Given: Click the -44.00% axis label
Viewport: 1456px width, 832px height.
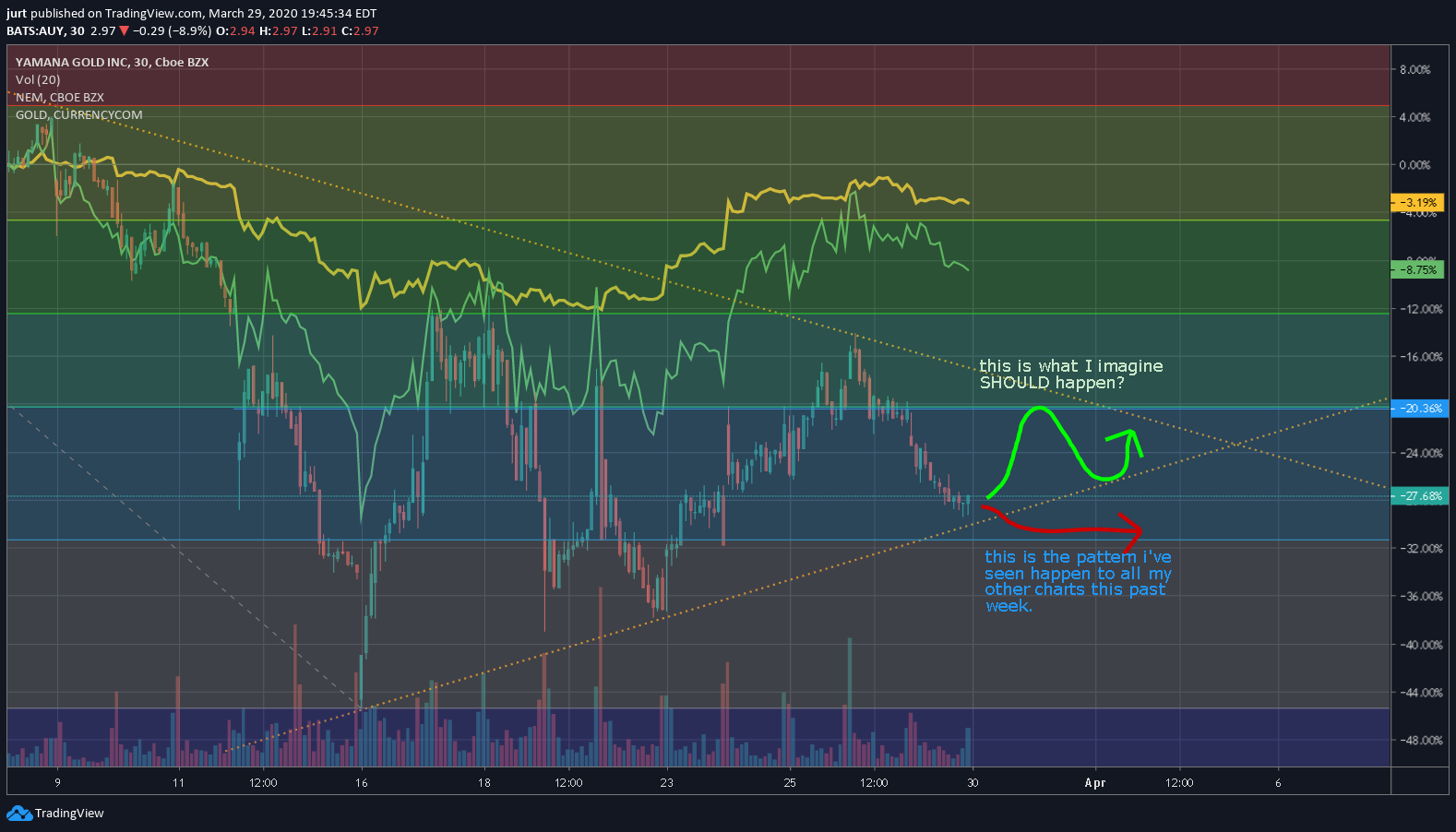Looking at the screenshot, I should coord(1419,693).
